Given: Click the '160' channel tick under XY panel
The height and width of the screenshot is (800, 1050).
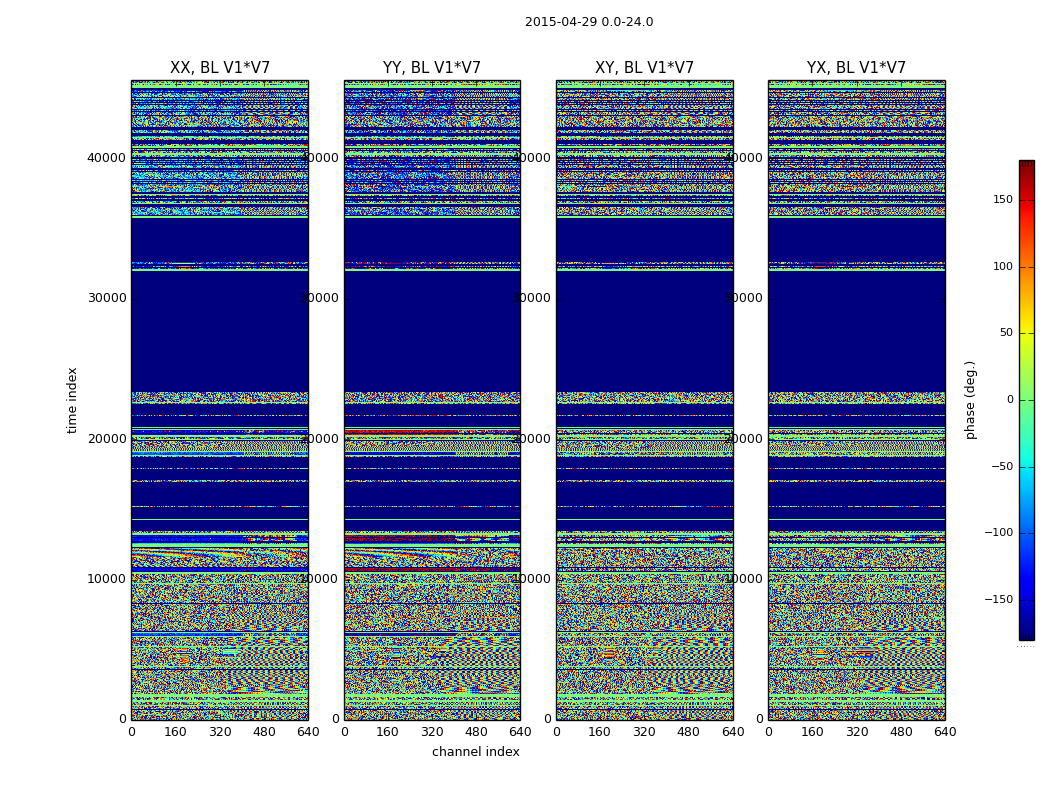Looking at the screenshot, I should click(x=600, y=732).
